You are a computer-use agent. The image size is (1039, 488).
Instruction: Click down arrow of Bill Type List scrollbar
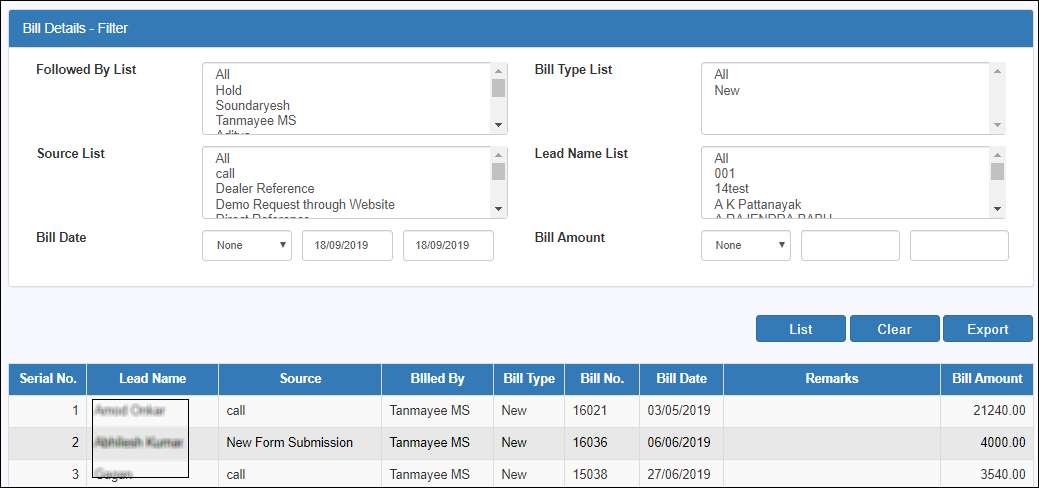click(997, 125)
